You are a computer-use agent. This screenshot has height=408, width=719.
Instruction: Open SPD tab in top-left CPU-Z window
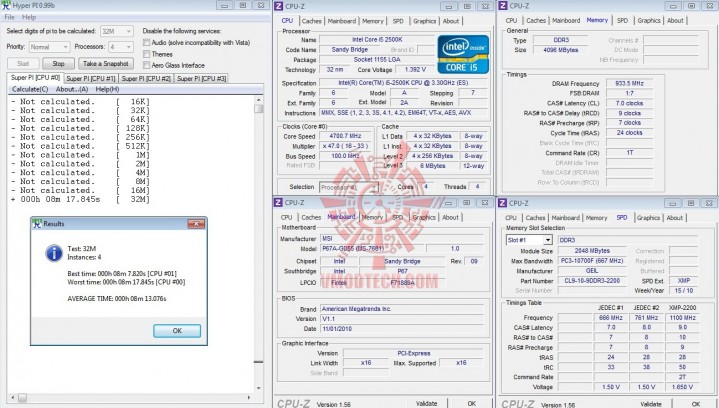point(398,21)
